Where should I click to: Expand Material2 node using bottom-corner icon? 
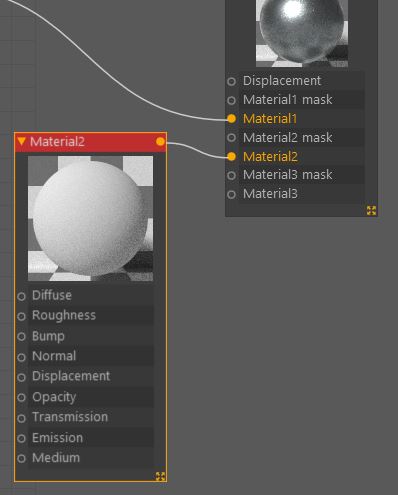click(160, 476)
